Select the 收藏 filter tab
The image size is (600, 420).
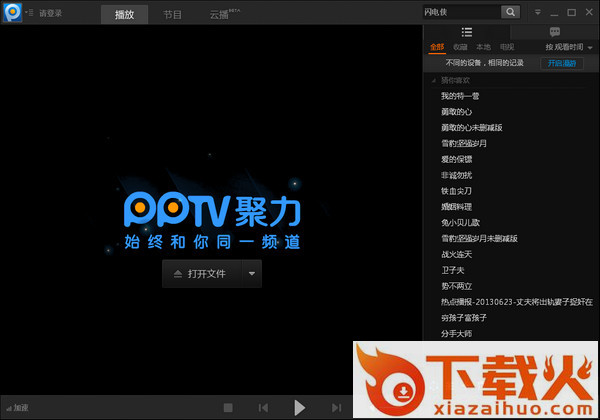pyautogui.click(x=460, y=47)
